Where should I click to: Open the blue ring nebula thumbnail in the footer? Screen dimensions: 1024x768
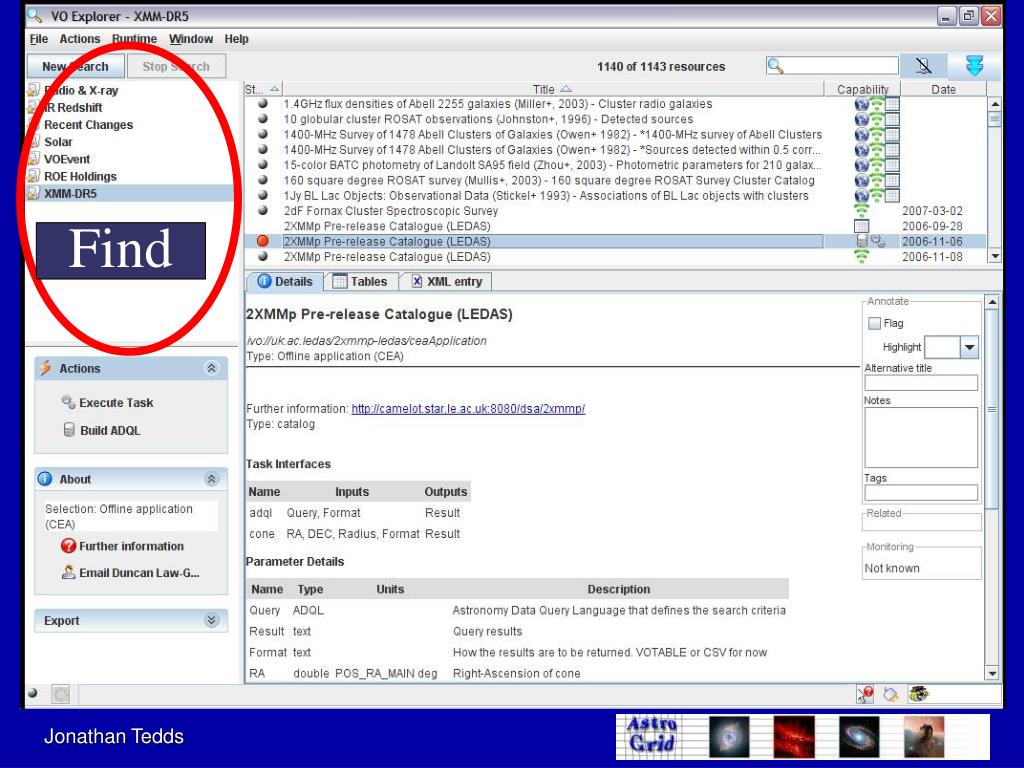coord(729,737)
